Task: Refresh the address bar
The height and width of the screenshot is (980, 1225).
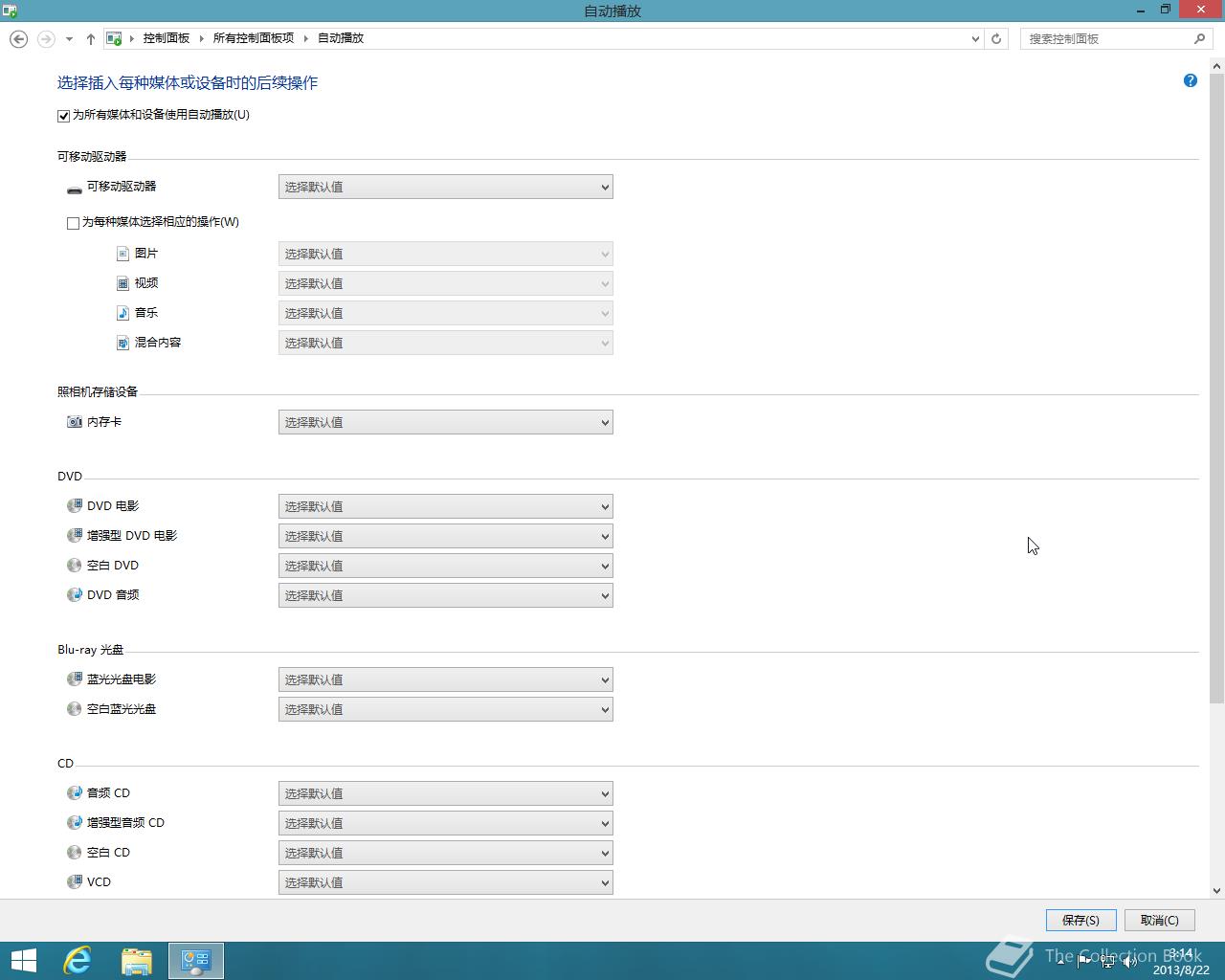Action: (x=996, y=38)
